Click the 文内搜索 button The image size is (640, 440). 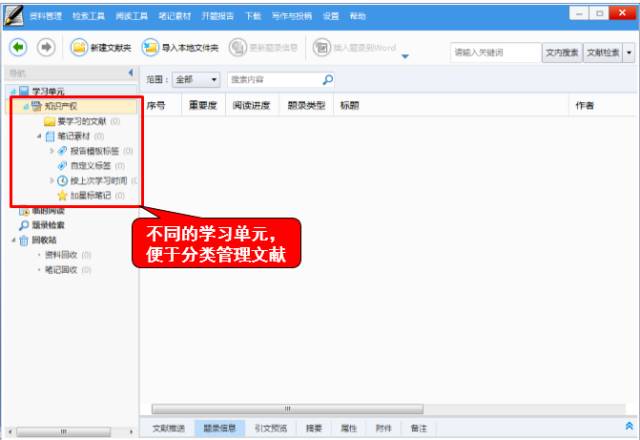tap(562, 52)
